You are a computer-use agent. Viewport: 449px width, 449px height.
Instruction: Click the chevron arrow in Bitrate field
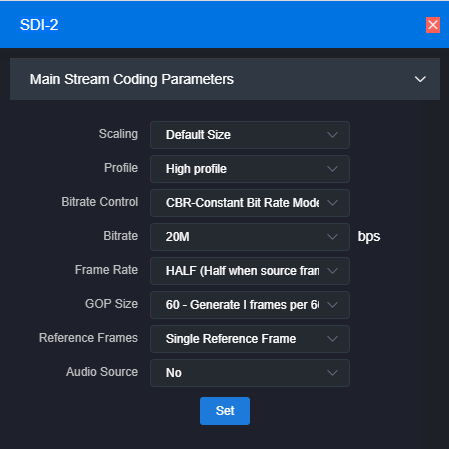coord(332,237)
